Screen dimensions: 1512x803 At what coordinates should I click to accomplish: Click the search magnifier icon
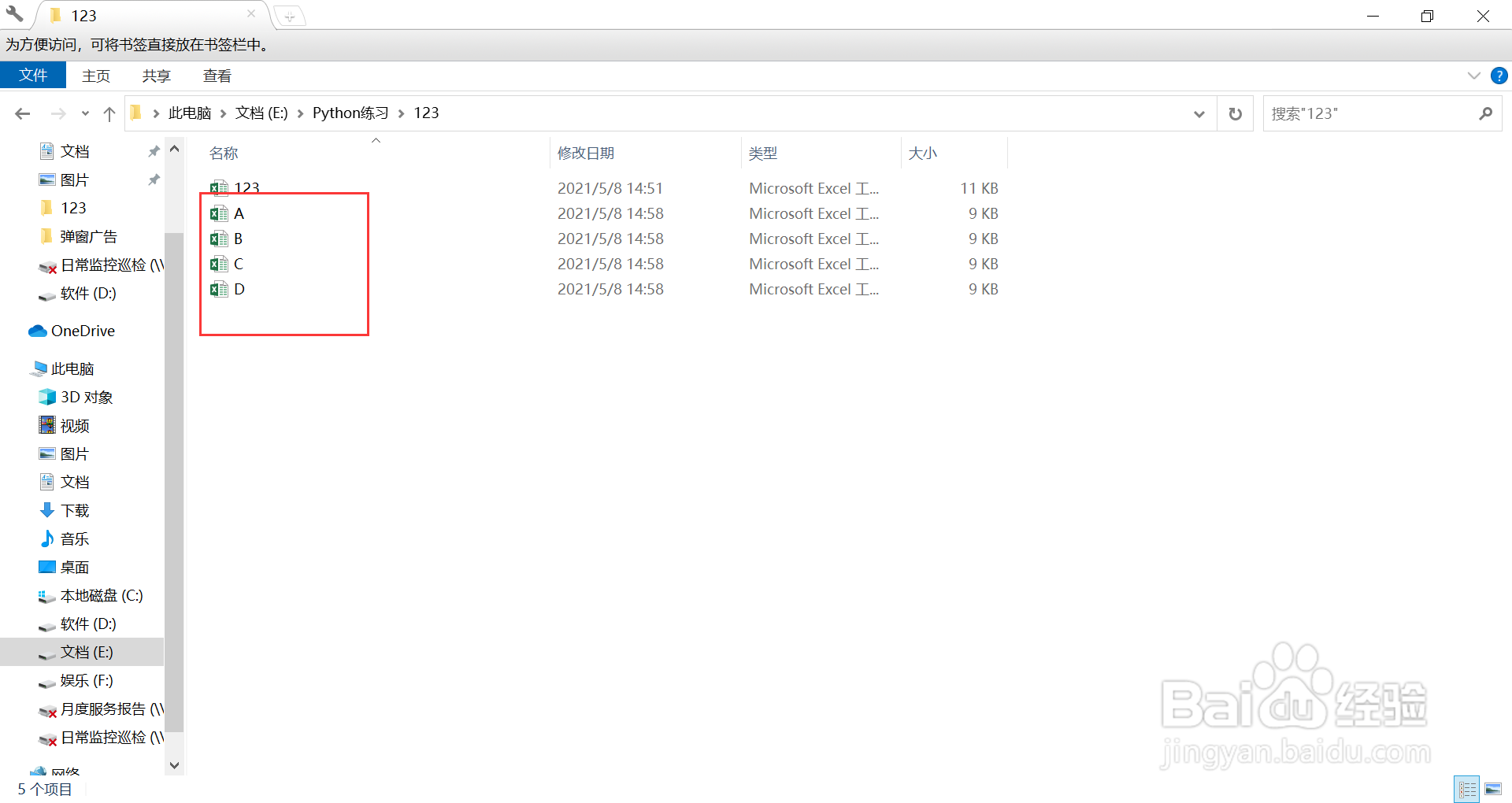pyautogui.click(x=1486, y=114)
